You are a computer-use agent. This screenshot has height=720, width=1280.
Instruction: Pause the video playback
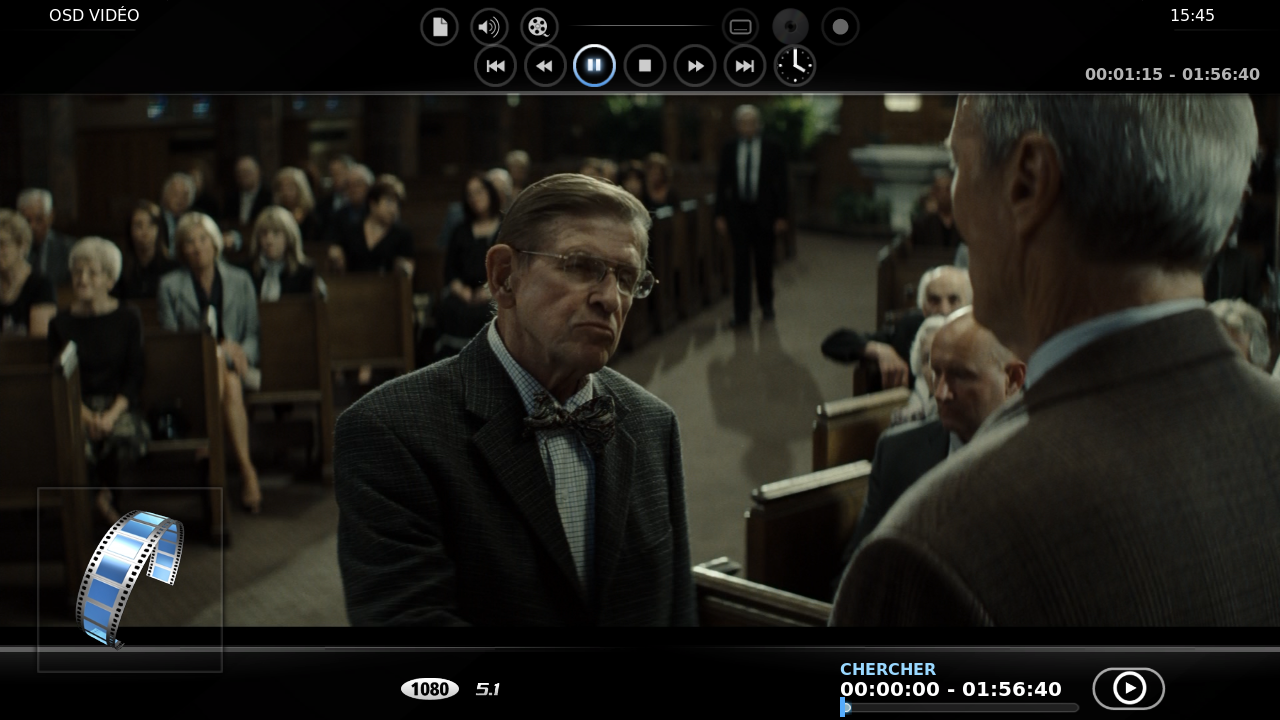(594, 65)
